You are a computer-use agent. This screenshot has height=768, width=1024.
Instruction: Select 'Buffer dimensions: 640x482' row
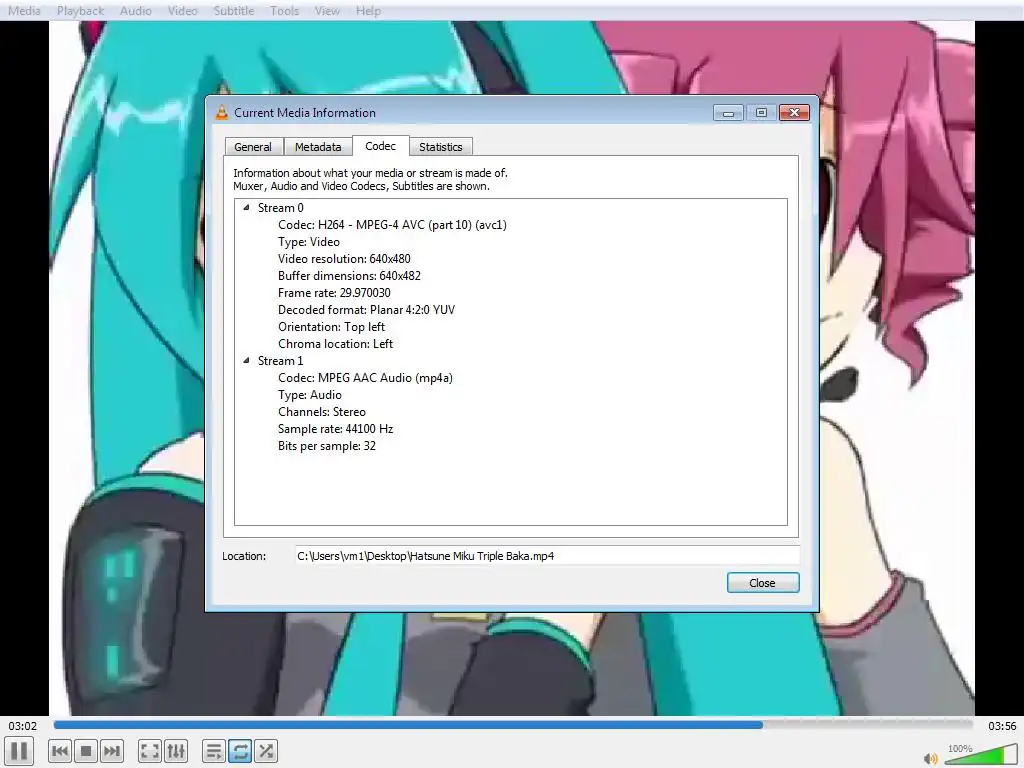click(x=349, y=276)
